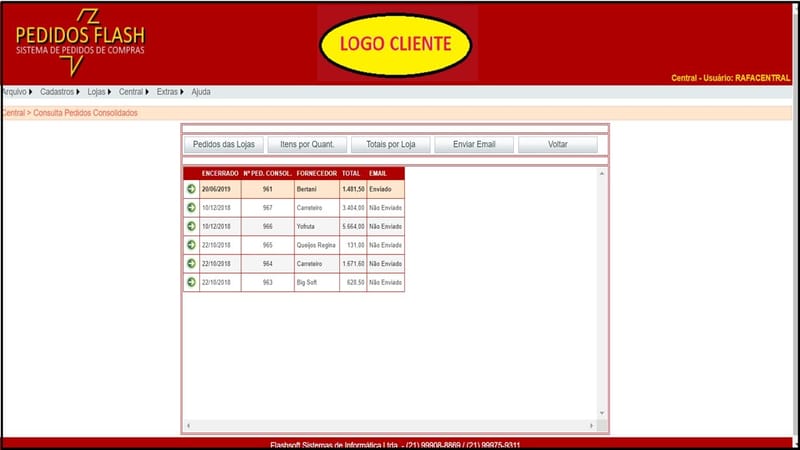Open order 967 using its green arrow
Viewport: 800px width, 450px height.
[191, 207]
